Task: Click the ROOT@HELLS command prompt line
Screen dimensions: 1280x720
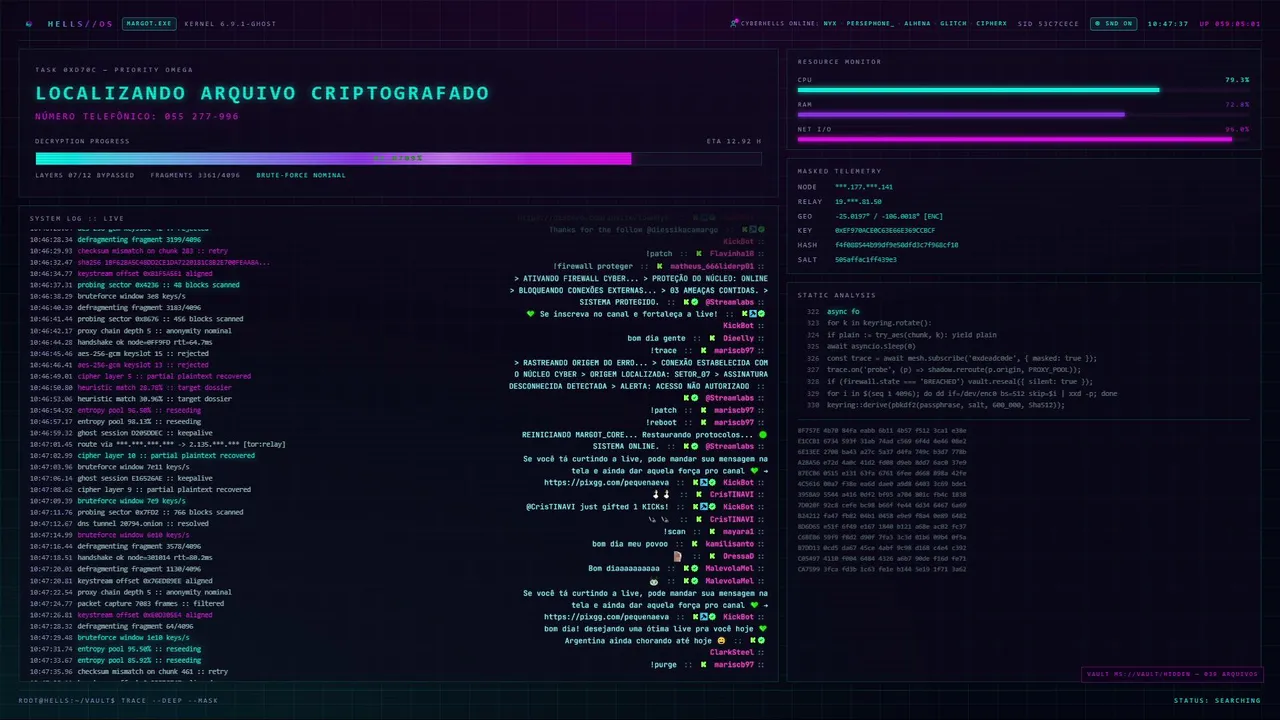Action: tap(118, 700)
